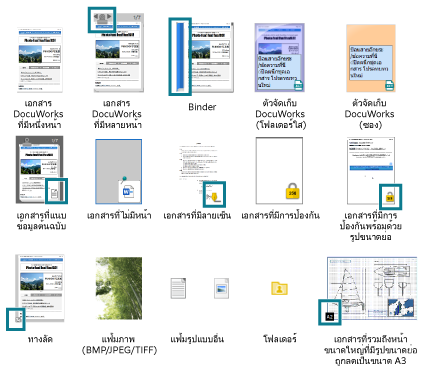The width and height of the screenshot is (429, 373).
Task: Click the previous page arrow on multi-page document
Action: tap(96, 16)
